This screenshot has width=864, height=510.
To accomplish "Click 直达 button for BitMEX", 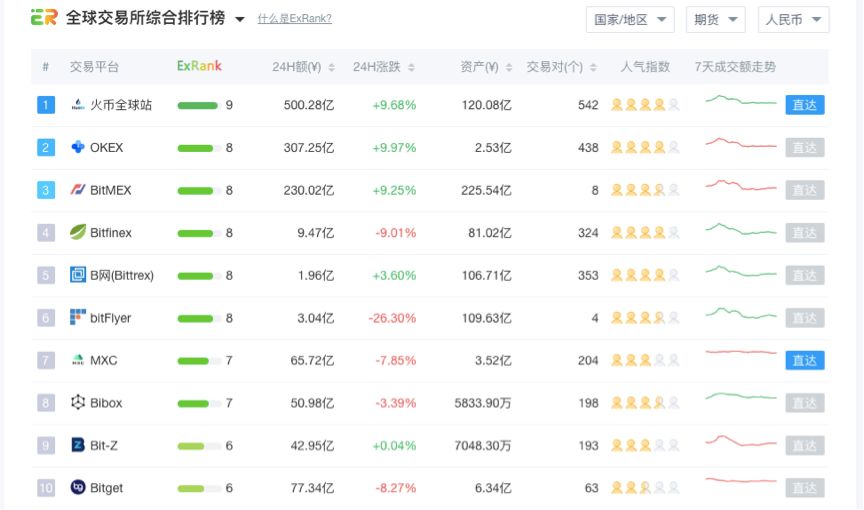I will click(x=804, y=190).
